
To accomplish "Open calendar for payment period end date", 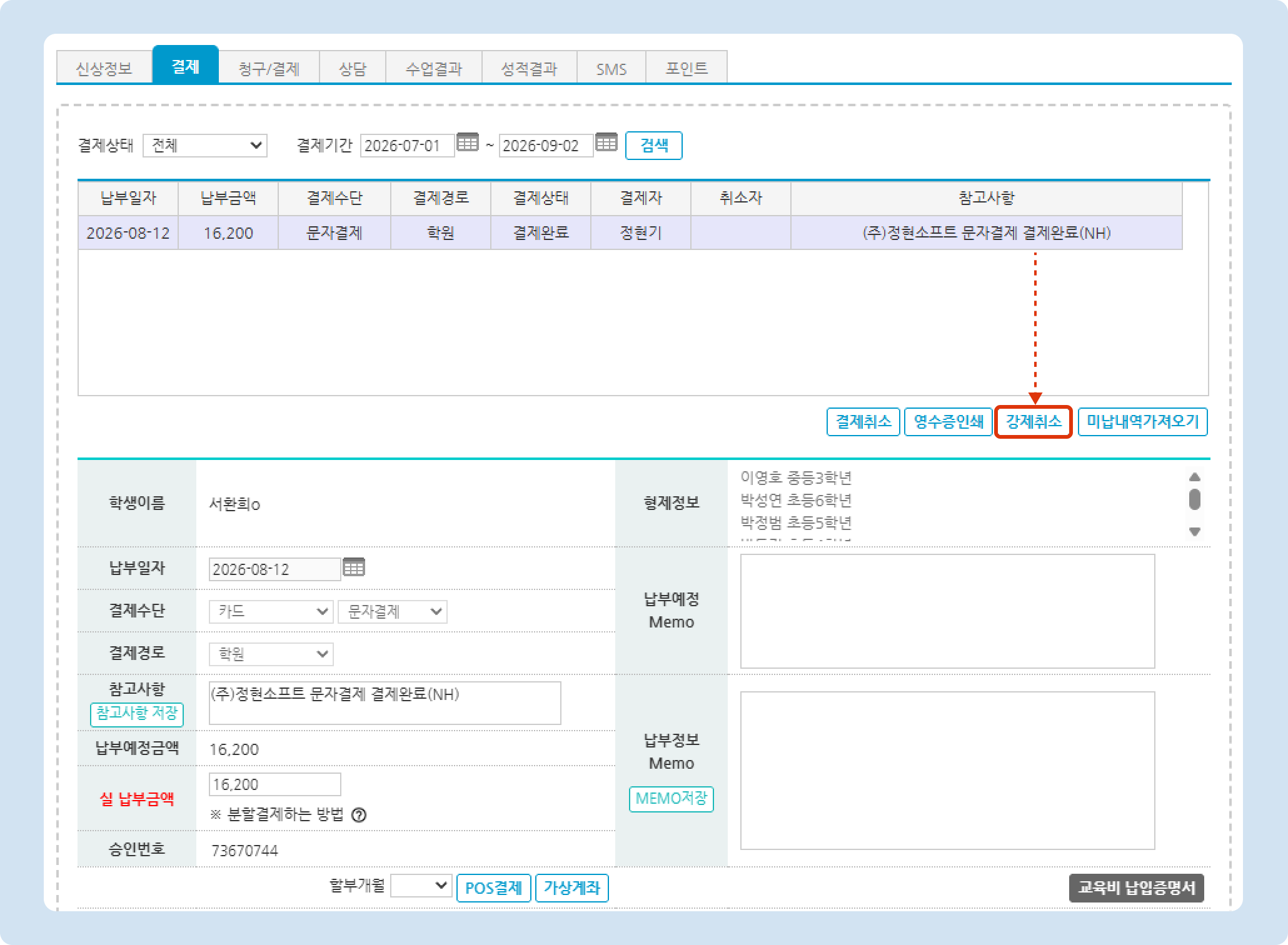I will click(x=606, y=142).
